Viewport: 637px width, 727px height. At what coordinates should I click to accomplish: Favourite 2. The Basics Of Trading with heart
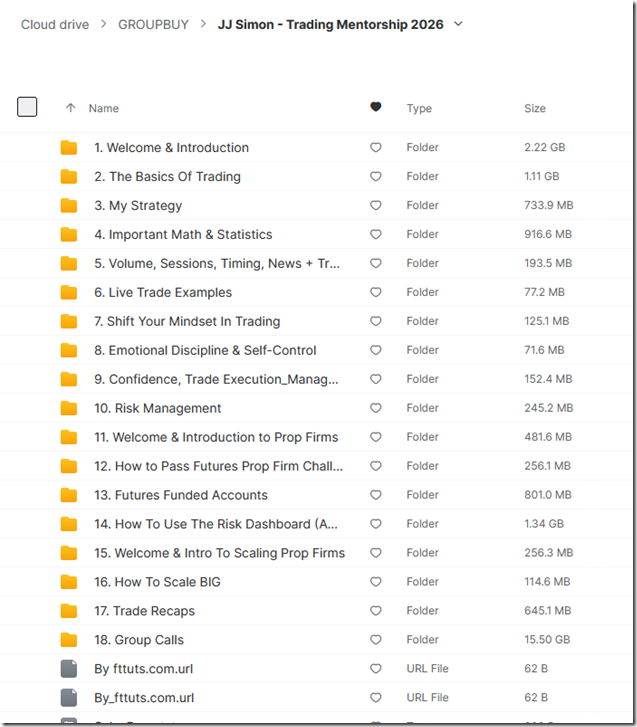[376, 176]
